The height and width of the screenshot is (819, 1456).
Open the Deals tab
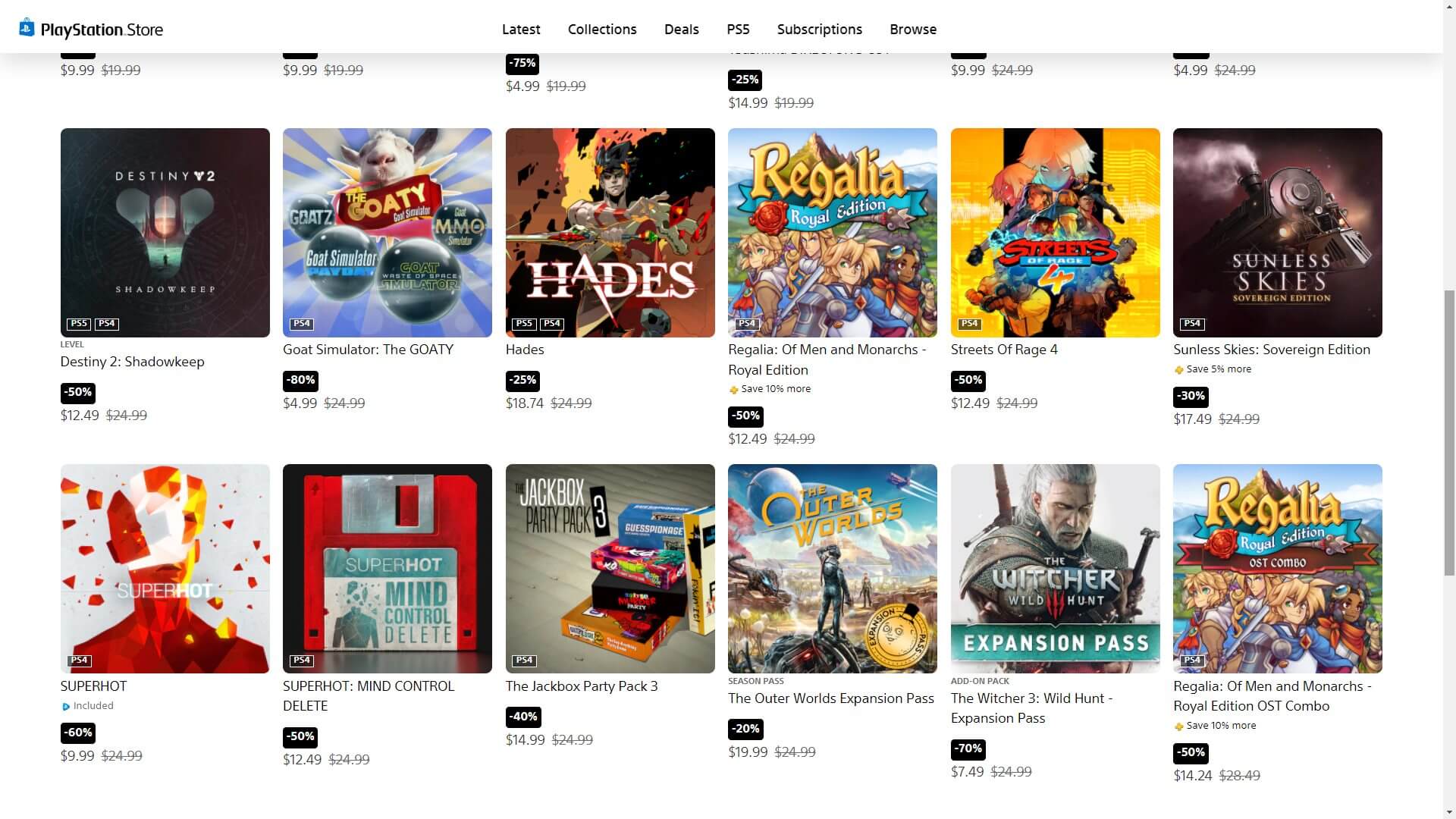click(x=681, y=30)
